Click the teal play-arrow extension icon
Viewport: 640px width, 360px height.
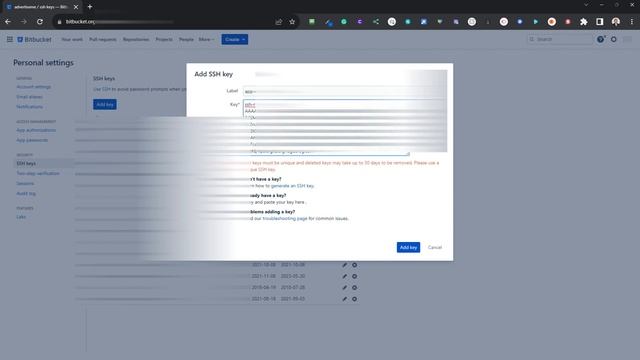coord(536,22)
